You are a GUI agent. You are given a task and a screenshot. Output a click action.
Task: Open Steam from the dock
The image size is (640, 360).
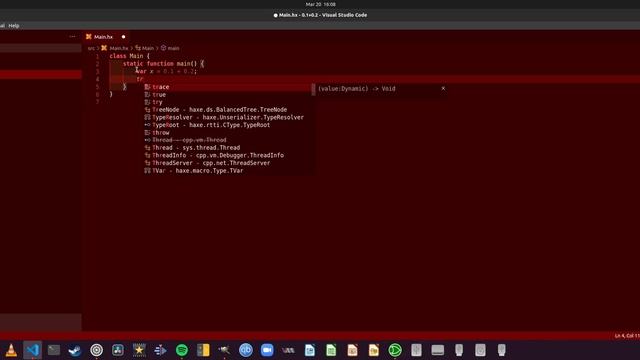point(75,350)
